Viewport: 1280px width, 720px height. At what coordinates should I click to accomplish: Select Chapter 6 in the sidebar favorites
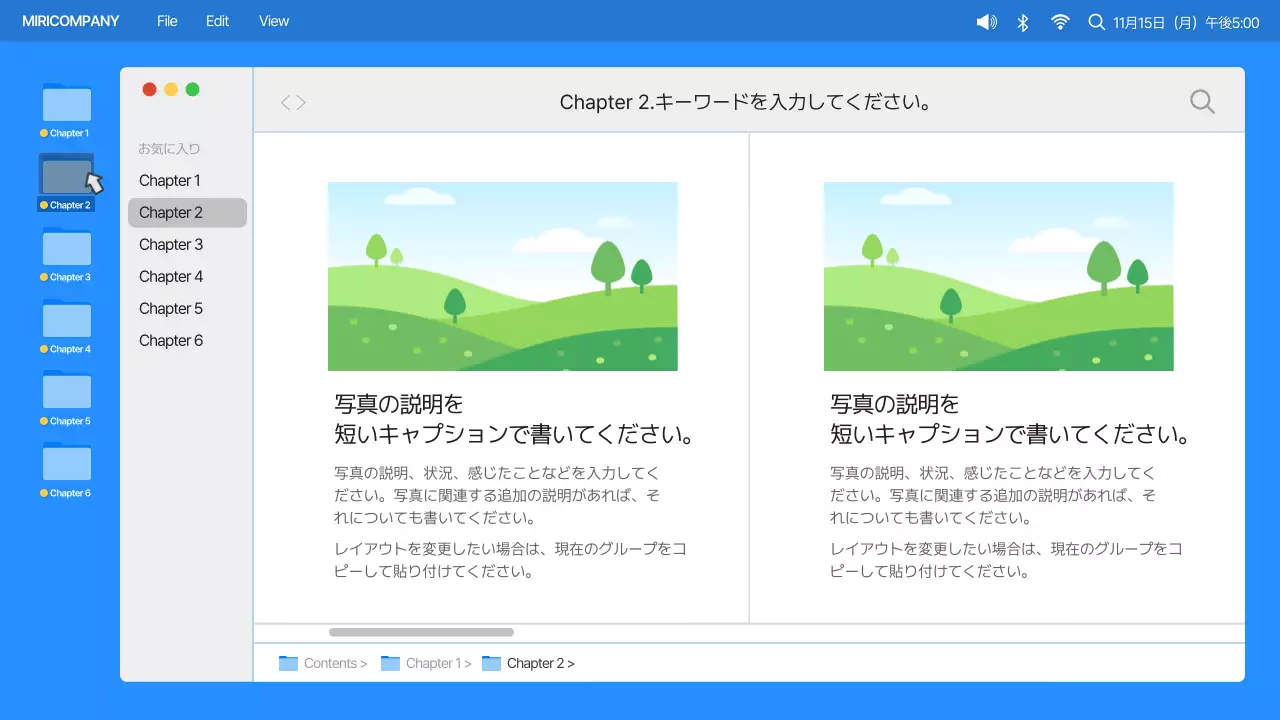pos(170,340)
